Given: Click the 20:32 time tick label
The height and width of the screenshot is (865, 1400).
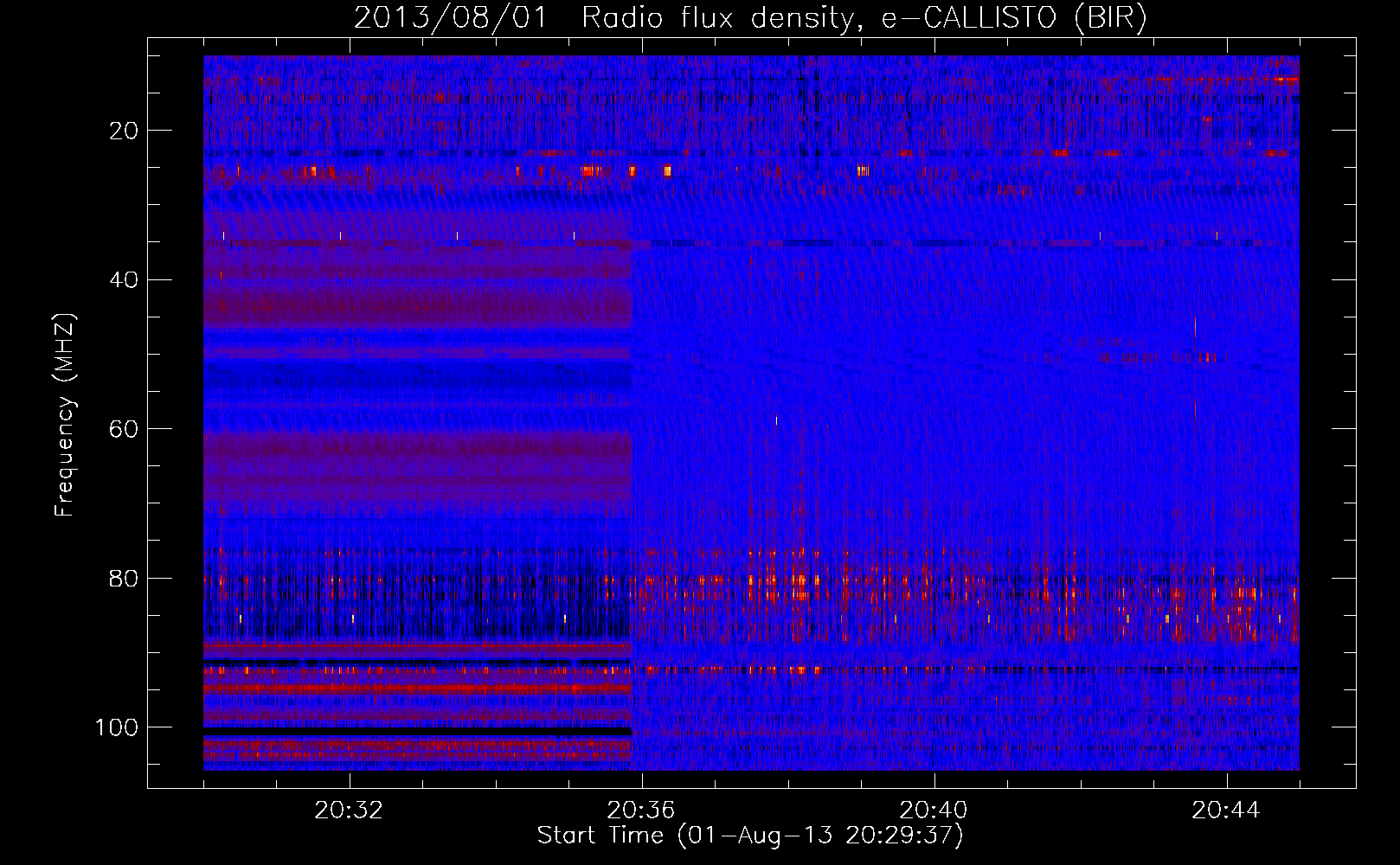Looking at the screenshot, I should [x=349, y=811].
